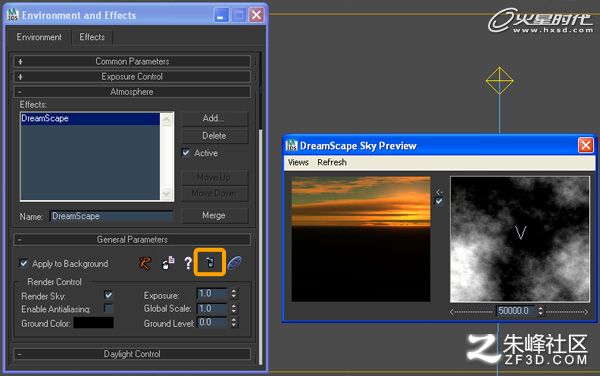Click the 3ds Max icon in Environment and Effects title bar
The width and height of the screenshot is (600, 376).
pyautogui.click(x=13, y=15)
